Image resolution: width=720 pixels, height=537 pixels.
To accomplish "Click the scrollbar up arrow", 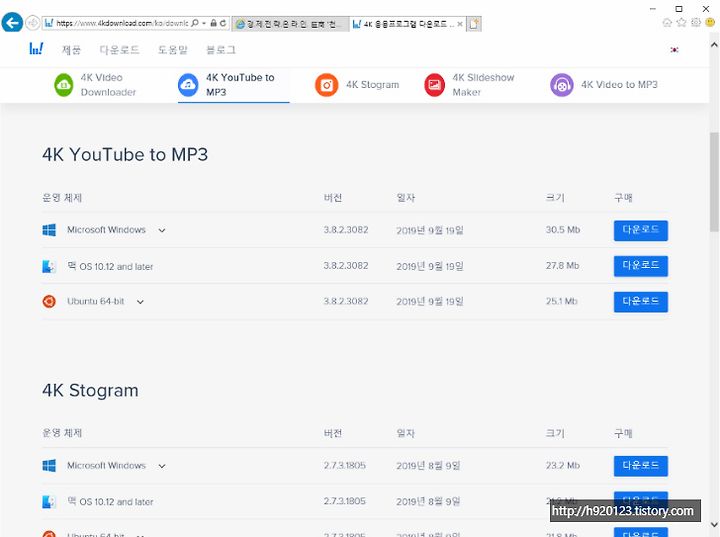I will pos(714,45).
